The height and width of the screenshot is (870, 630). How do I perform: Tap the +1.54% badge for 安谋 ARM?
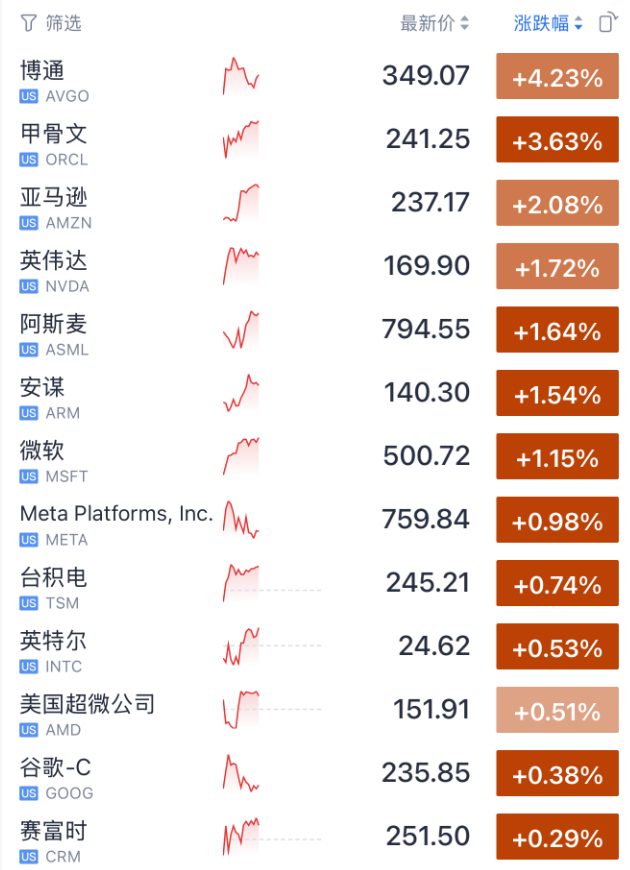coord(557,393)
